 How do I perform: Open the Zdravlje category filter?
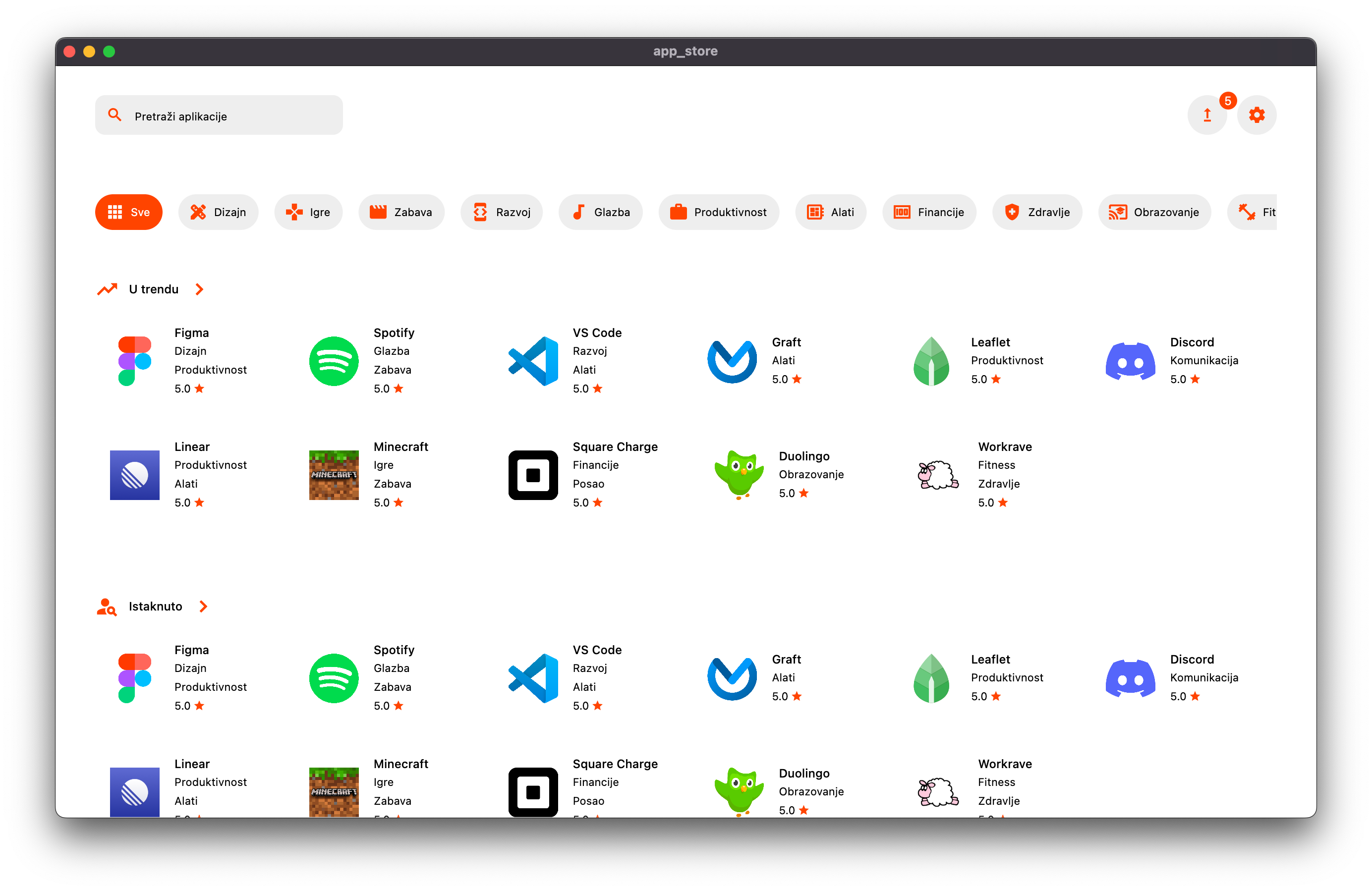pyautogui.click(x=1036, y=212)
